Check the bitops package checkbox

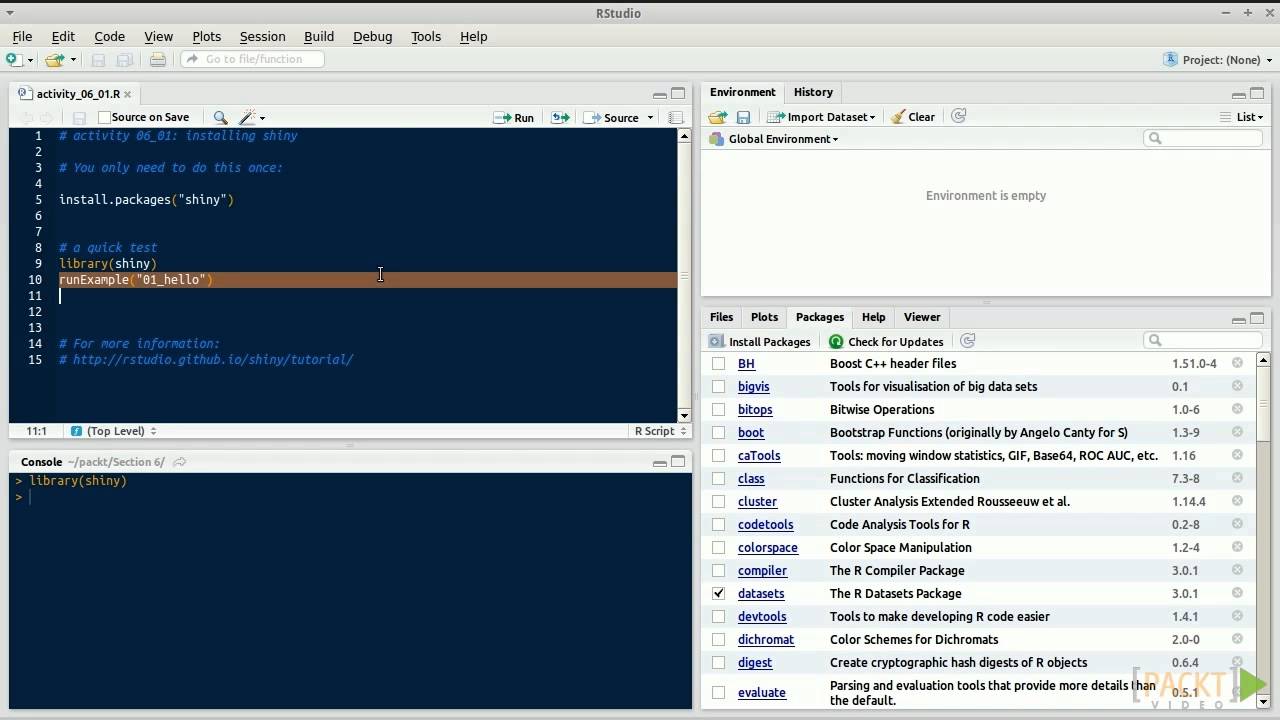pos(718,410)
